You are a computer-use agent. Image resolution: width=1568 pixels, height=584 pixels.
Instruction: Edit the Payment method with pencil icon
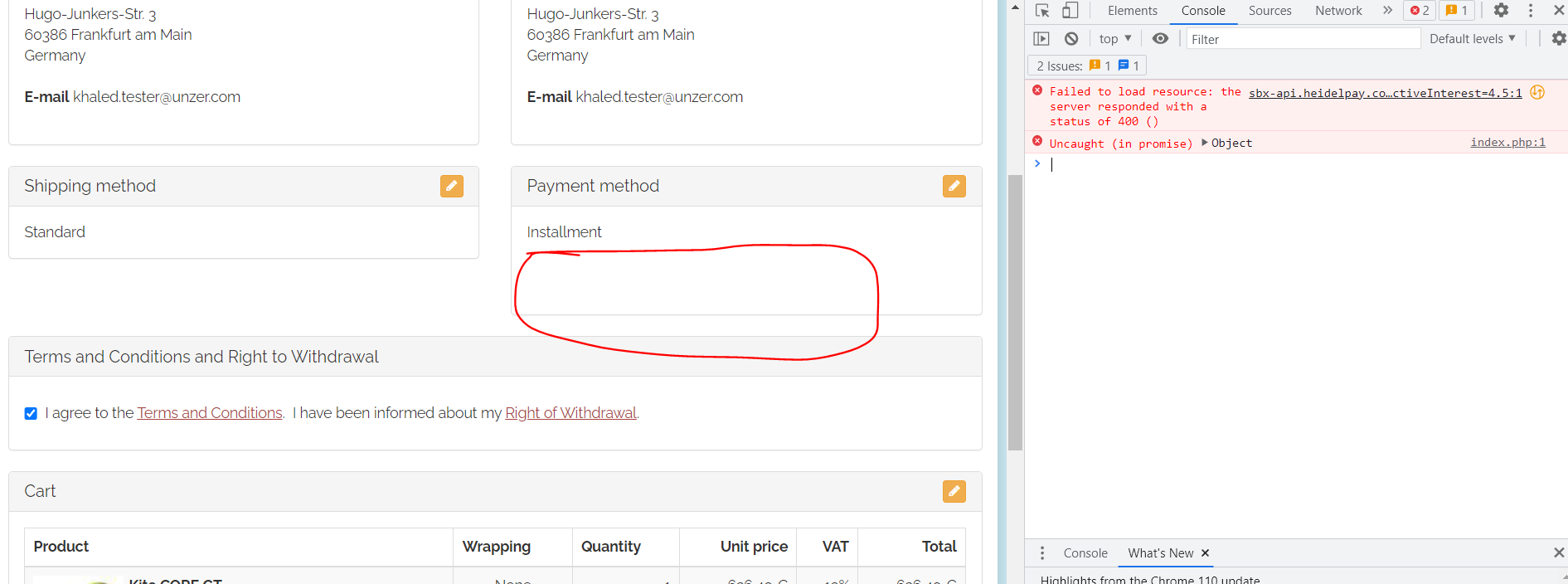pyautogui.click(x=954, y=187)
